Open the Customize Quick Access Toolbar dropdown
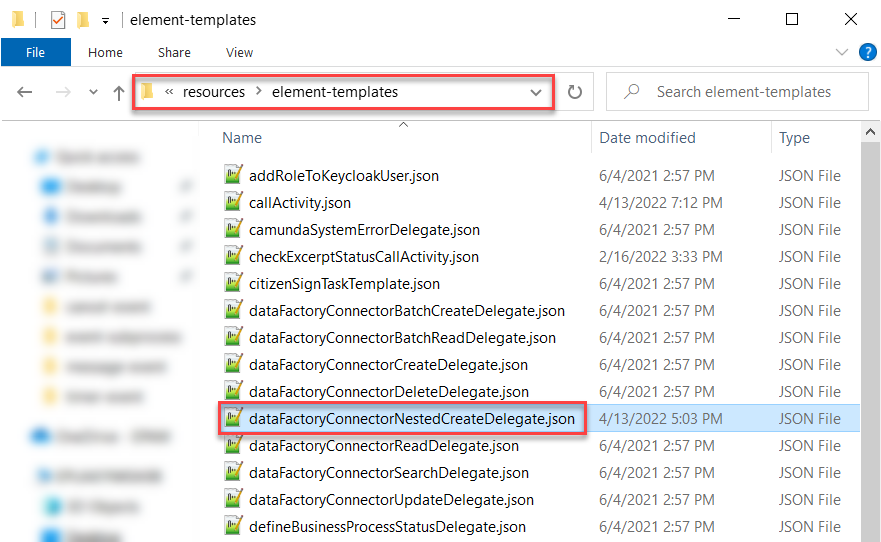Image resolution: width=881 pixels, height=542 pixels. click(105, 20)
